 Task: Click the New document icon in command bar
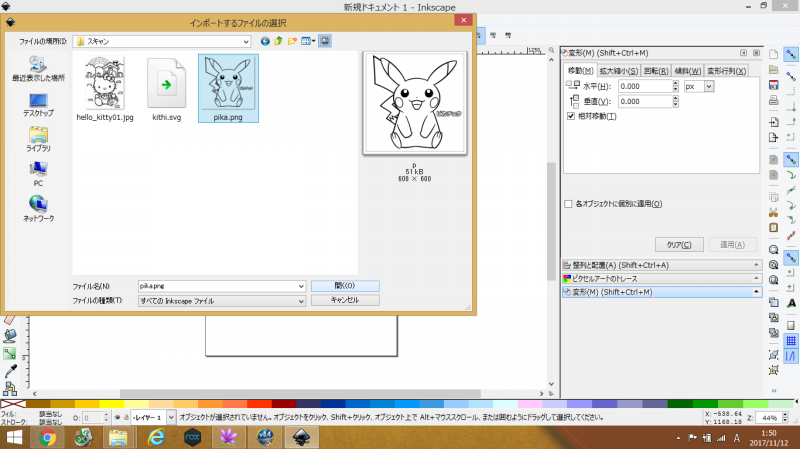[773, 55]
